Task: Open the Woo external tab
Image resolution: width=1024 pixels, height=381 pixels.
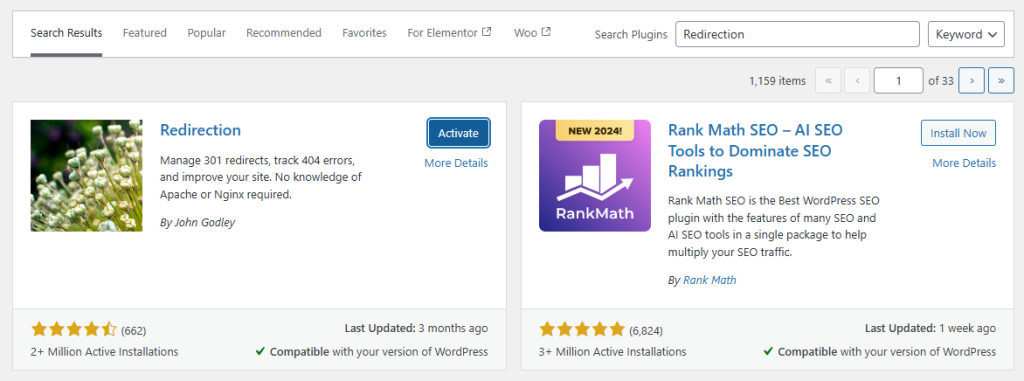Action: point(532,33)
